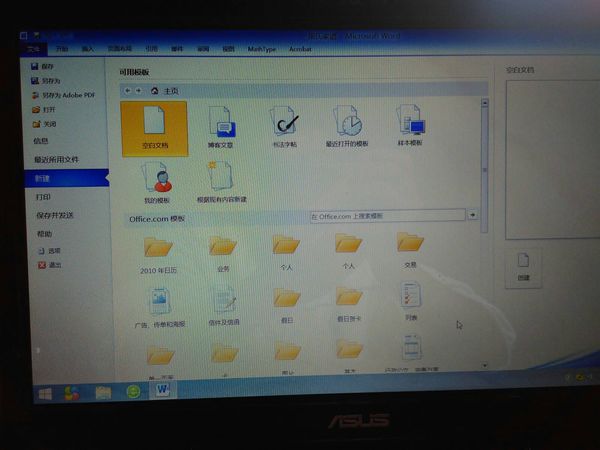Viewport: 600px width, 450px height.
Task: Open the 信件及信函 letters category
Action: (x=224, y=307)
